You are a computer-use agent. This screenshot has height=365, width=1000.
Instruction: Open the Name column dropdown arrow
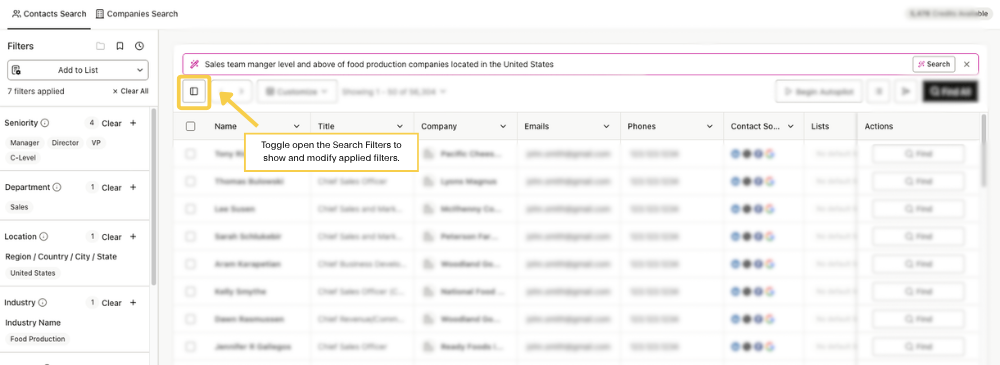pos(297,126)
